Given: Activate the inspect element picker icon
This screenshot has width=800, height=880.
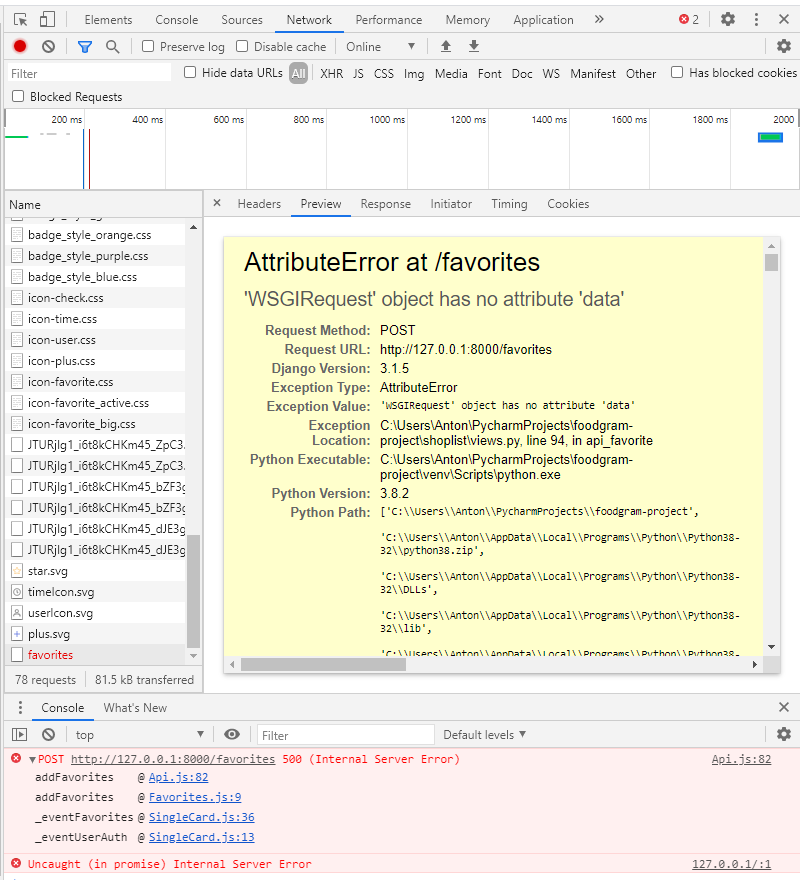Looking at the screenshot, I should (21, 20).
